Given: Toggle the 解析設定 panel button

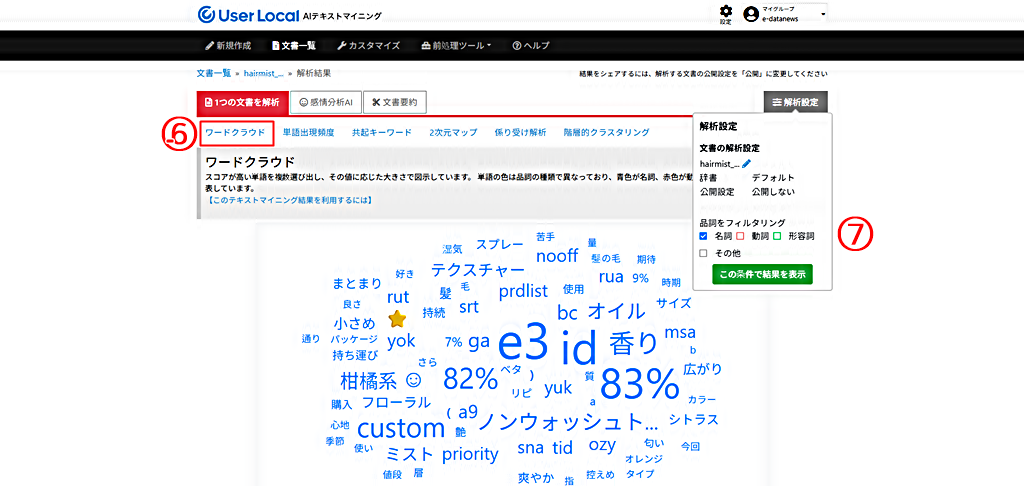Looking at the screenshot, I should point(795,103).
